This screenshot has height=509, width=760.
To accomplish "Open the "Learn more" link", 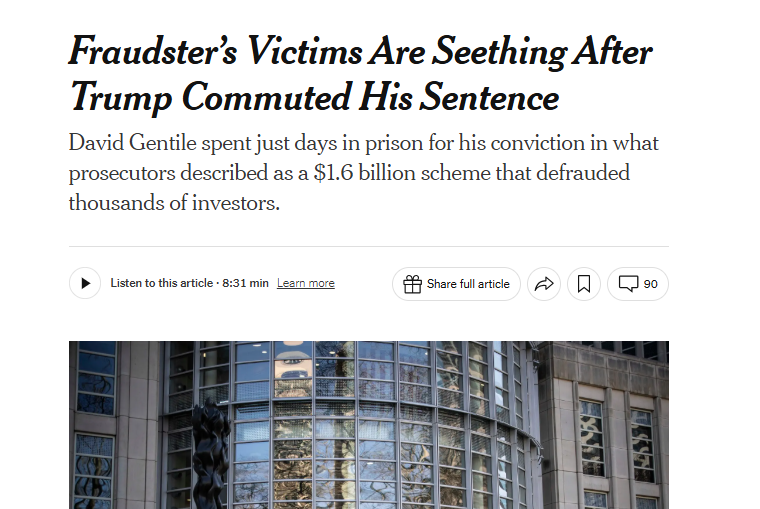I will [x=306, y=284].
